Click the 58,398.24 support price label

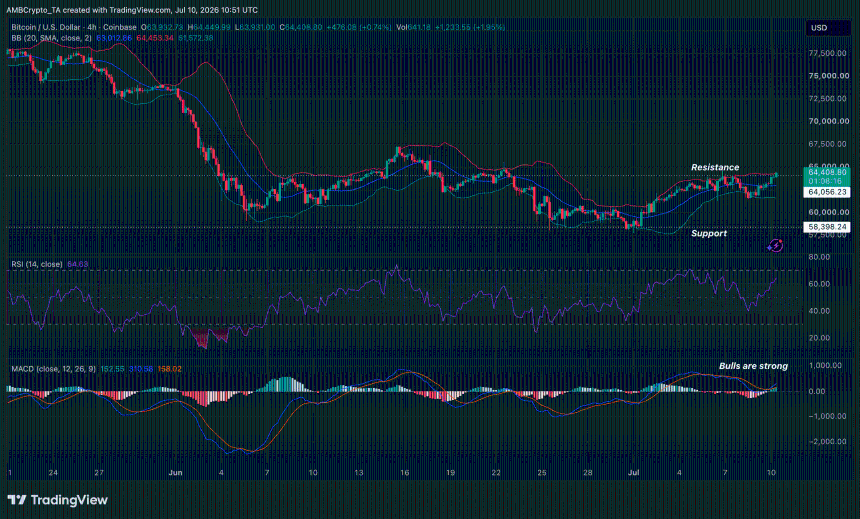[x=827, y=227]
